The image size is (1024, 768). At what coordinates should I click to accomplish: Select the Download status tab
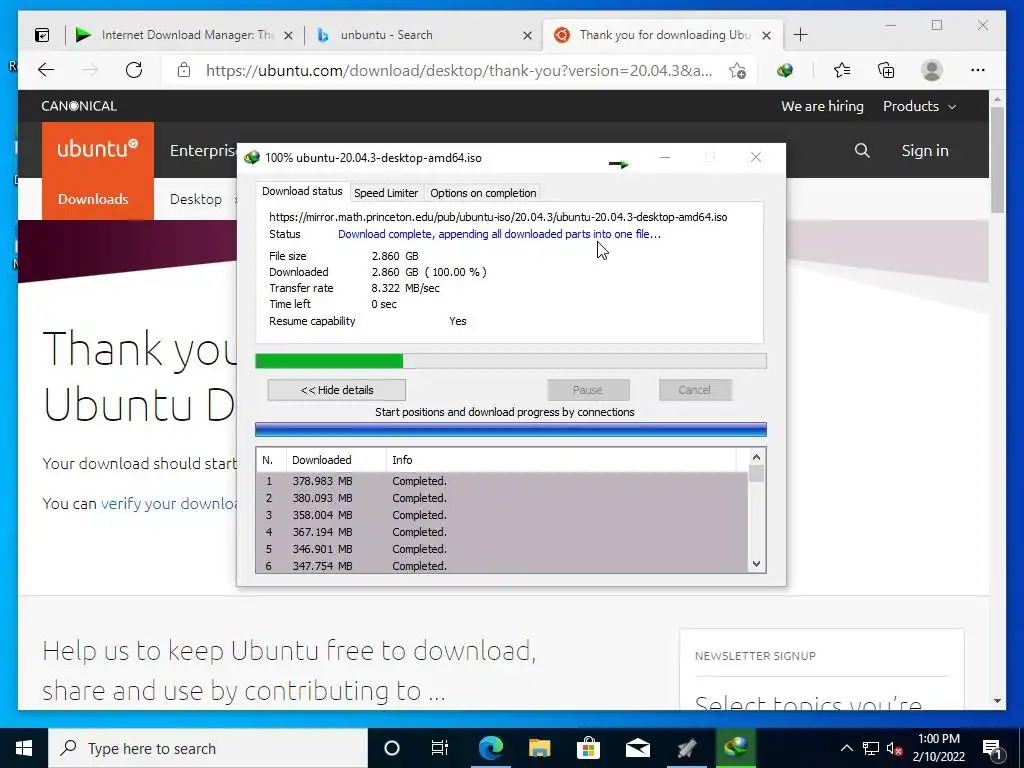[302, 191]
